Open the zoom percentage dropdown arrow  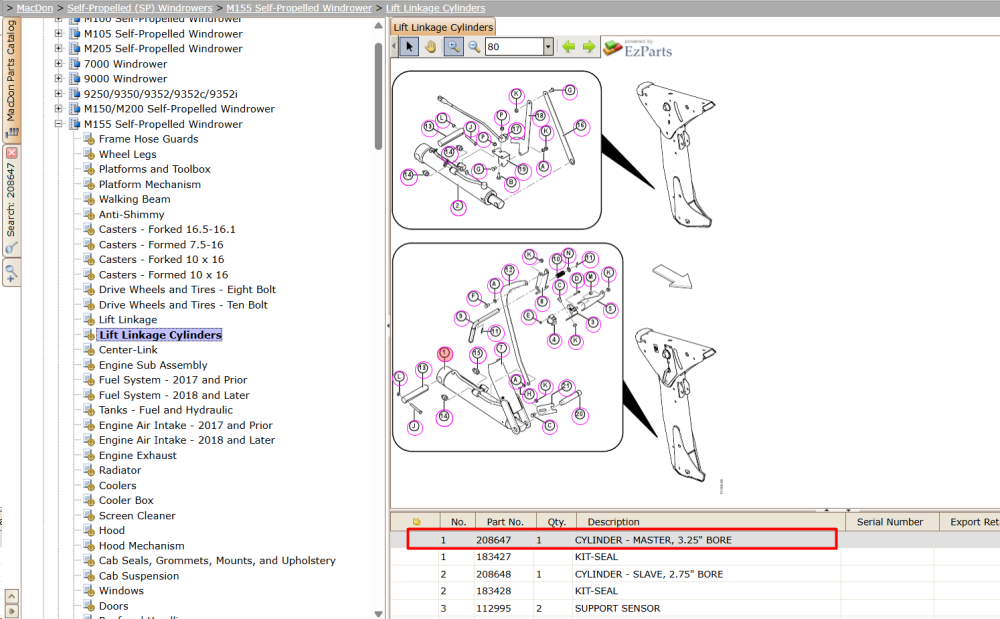point(548,47)
